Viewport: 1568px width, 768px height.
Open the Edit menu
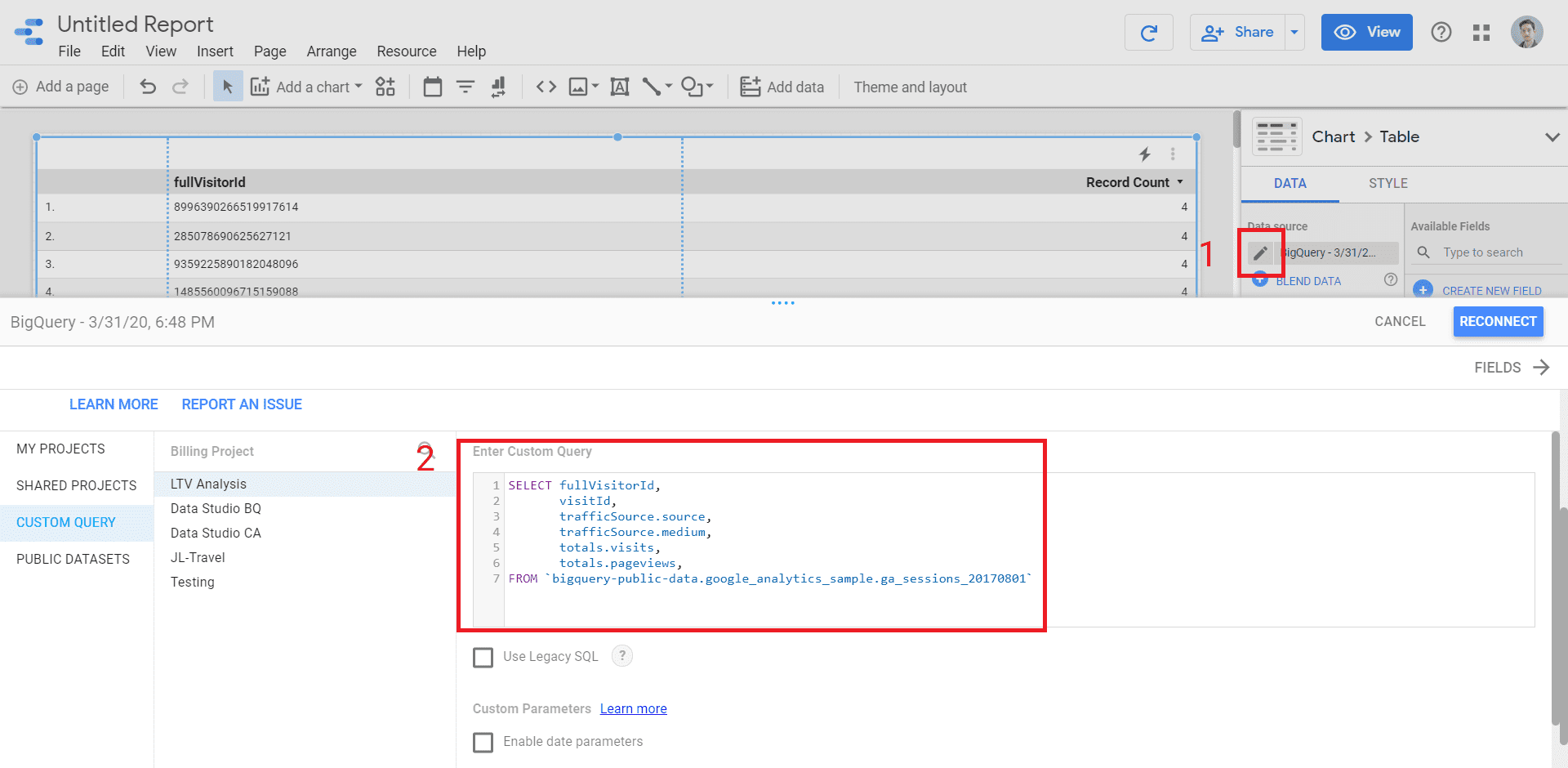(x=113, y=51)
